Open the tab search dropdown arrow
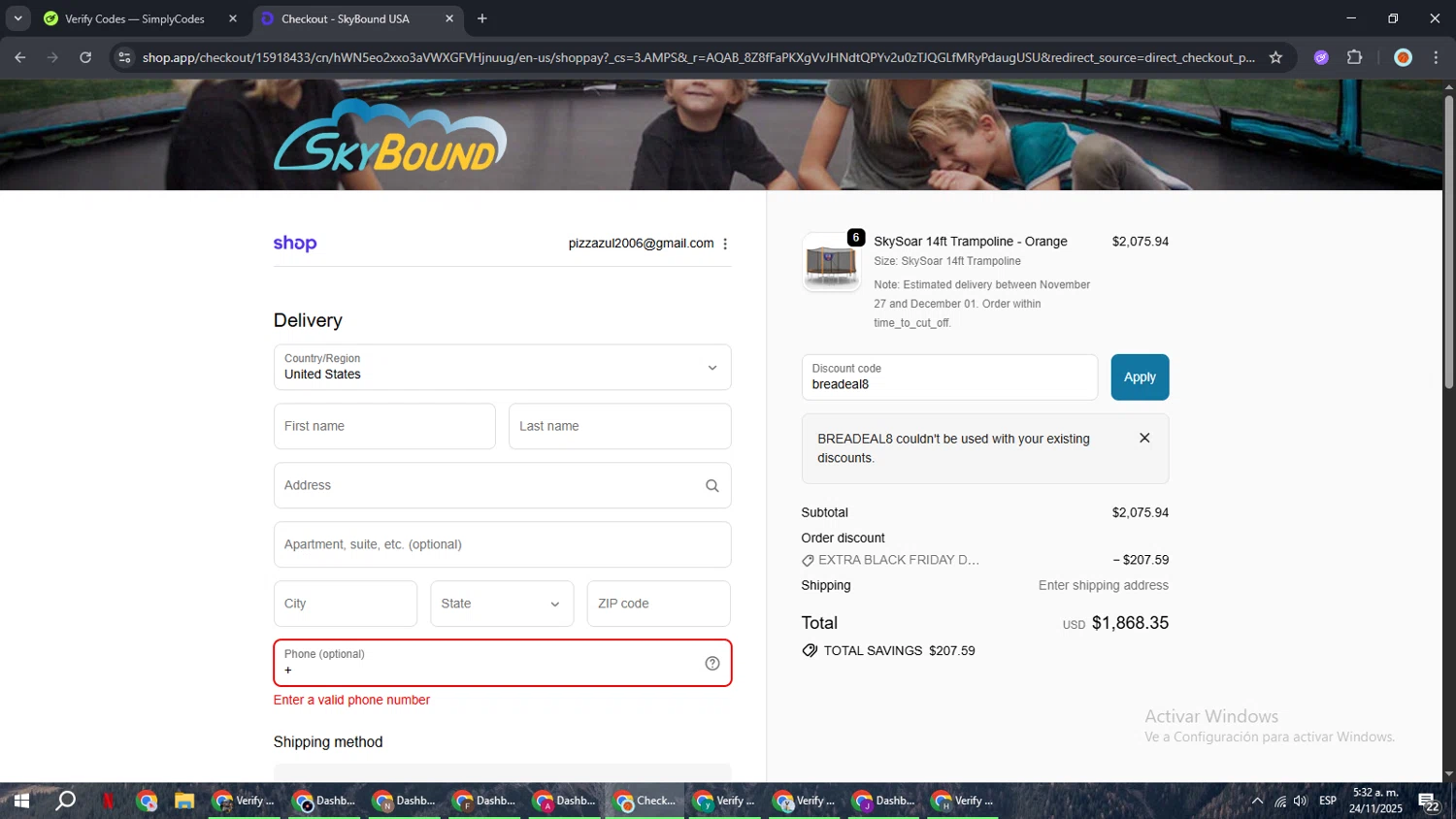The width and height of the screenshot is (1456, 819). tap(17, 18)
